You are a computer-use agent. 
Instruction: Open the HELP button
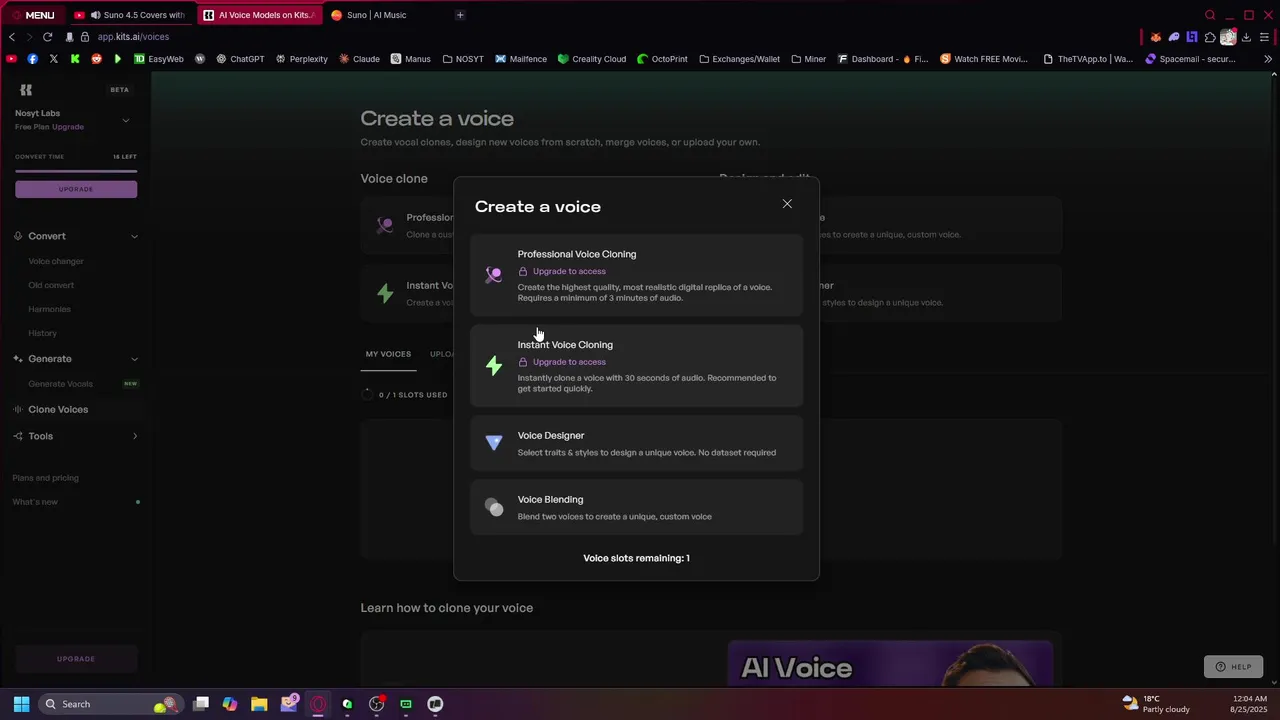coord(1233,667)
